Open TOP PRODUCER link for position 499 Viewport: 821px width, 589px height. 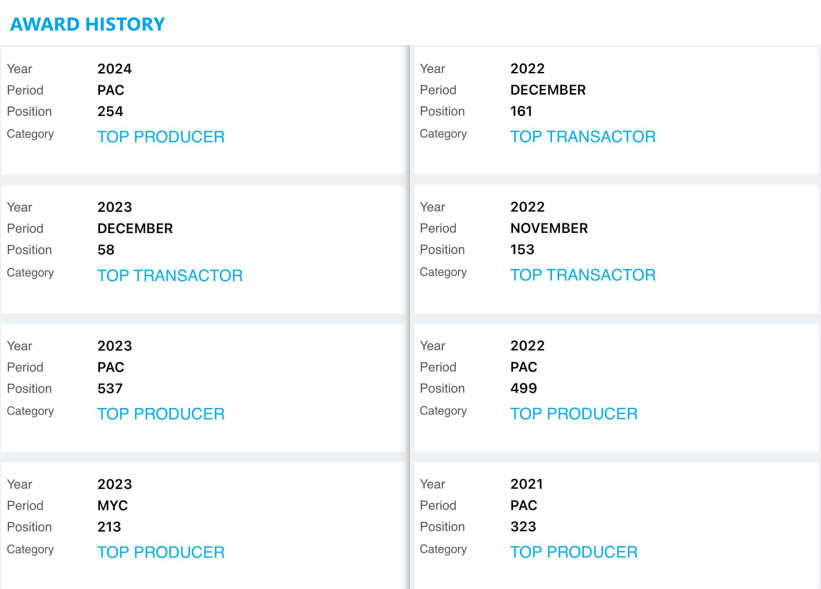[x=573, y=414]
